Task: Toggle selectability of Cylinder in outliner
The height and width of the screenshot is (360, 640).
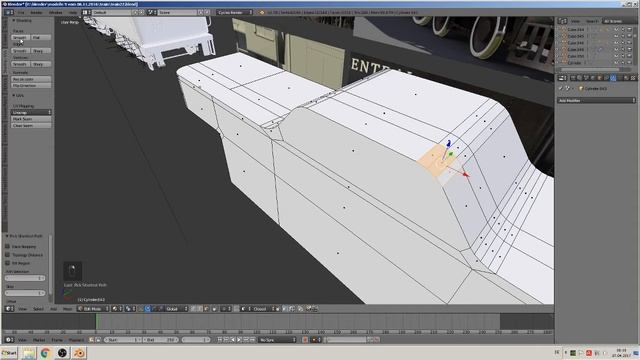Action: pos(623,62)
